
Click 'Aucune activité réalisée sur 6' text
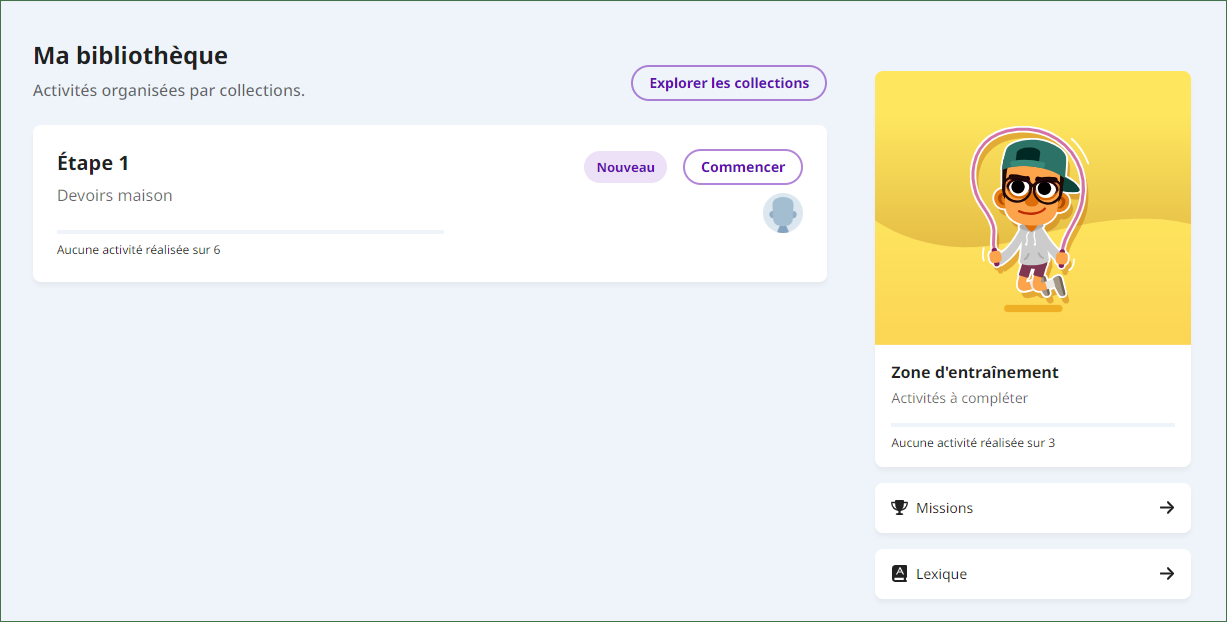coord(139,250)
